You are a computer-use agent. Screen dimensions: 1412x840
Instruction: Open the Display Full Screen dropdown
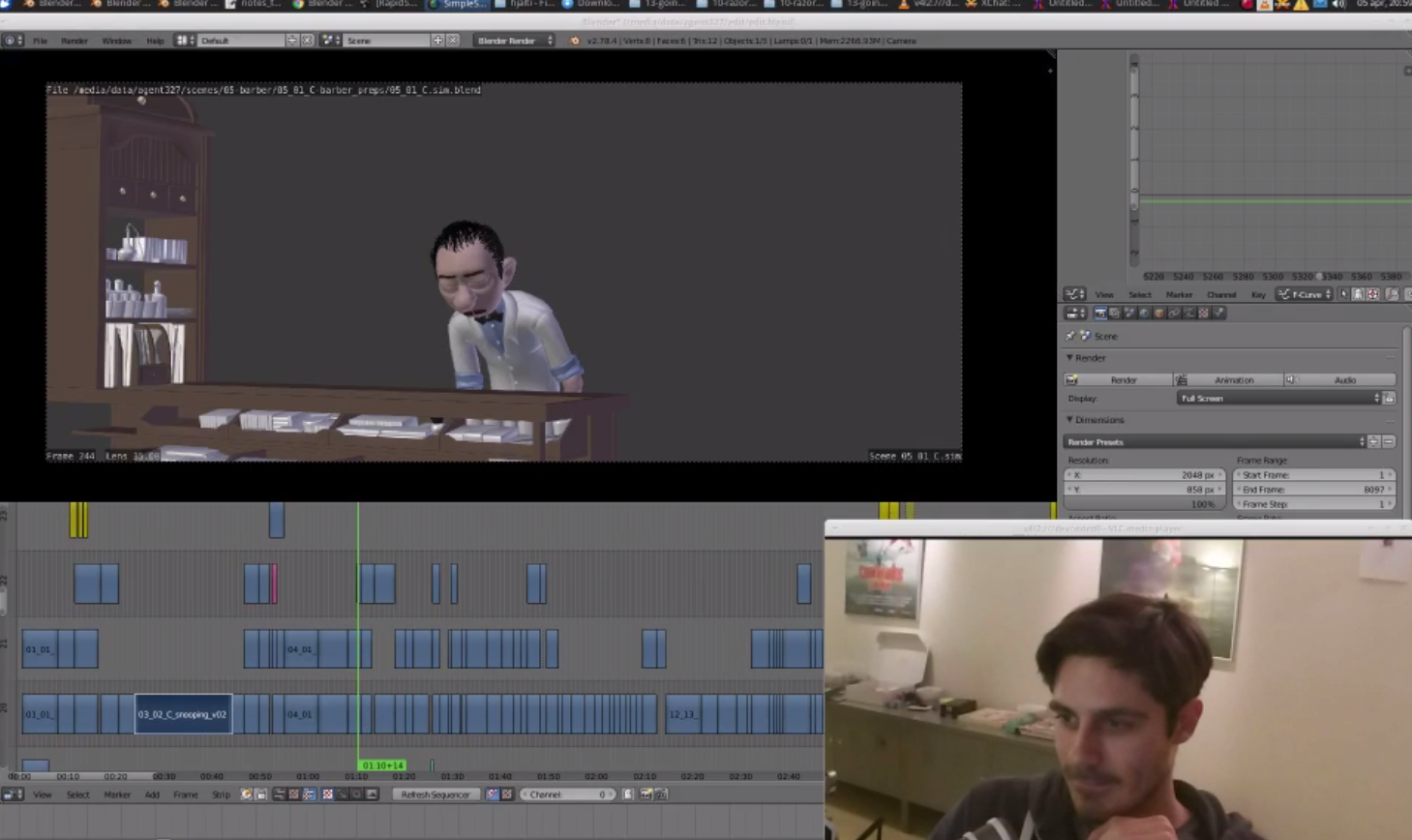pyautogui.click(x=1278, y=399)
